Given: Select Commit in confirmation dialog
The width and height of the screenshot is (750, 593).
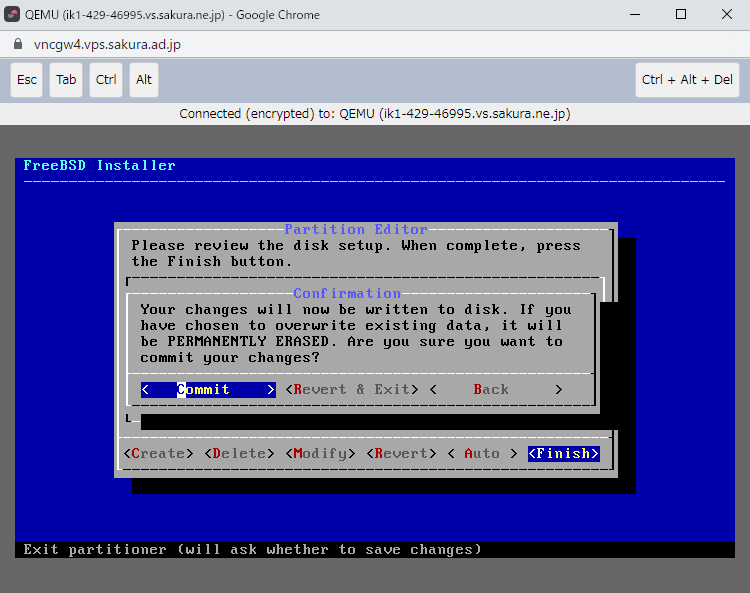Looking at the screenshot, I should coord(208,389).
